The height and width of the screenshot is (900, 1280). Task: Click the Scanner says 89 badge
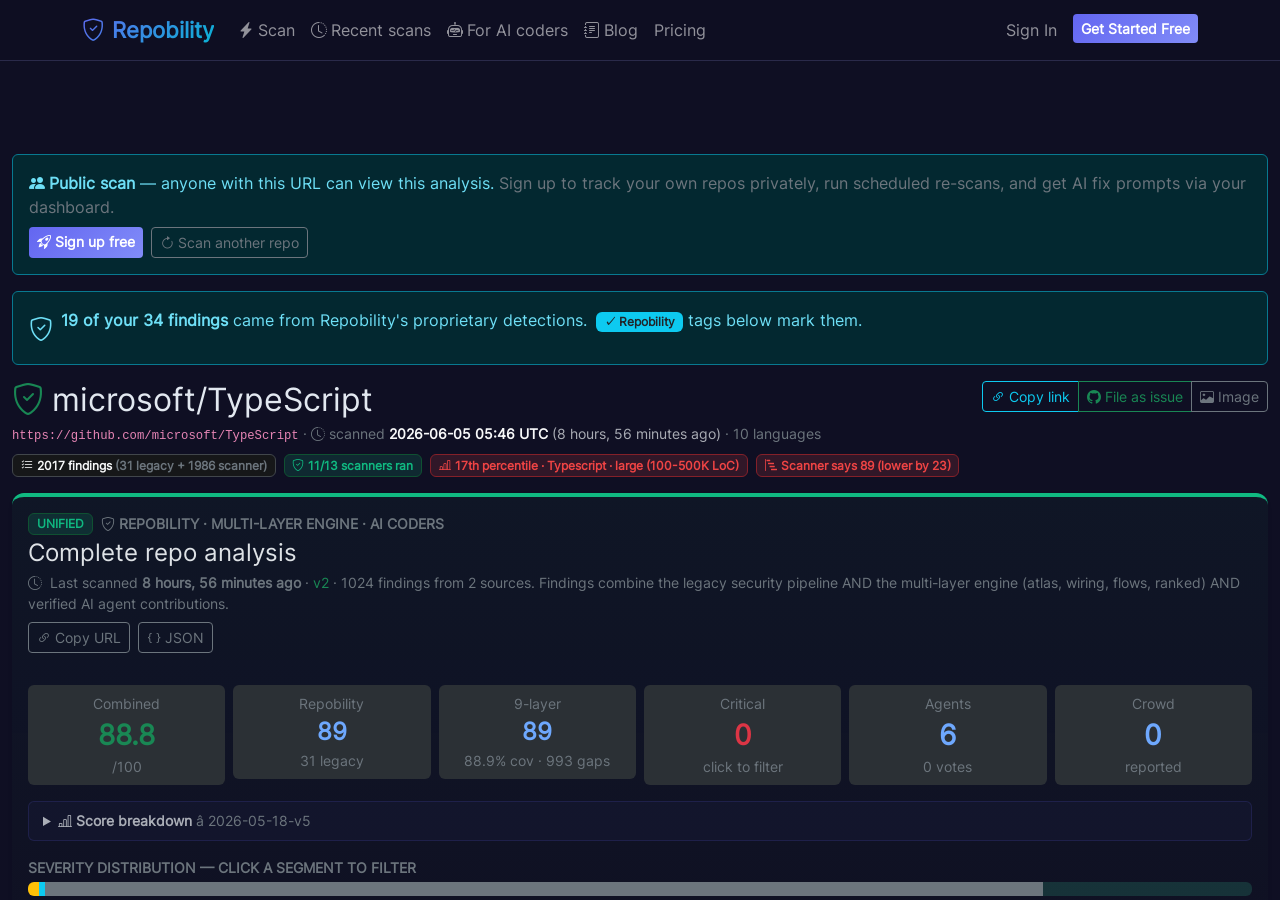857,465
